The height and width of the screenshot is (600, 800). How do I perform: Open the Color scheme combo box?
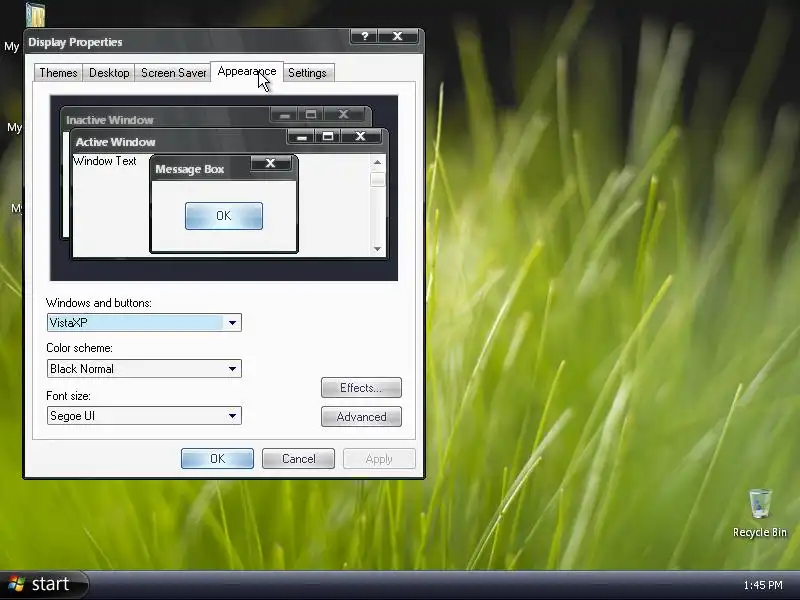[x=144, y=368]
